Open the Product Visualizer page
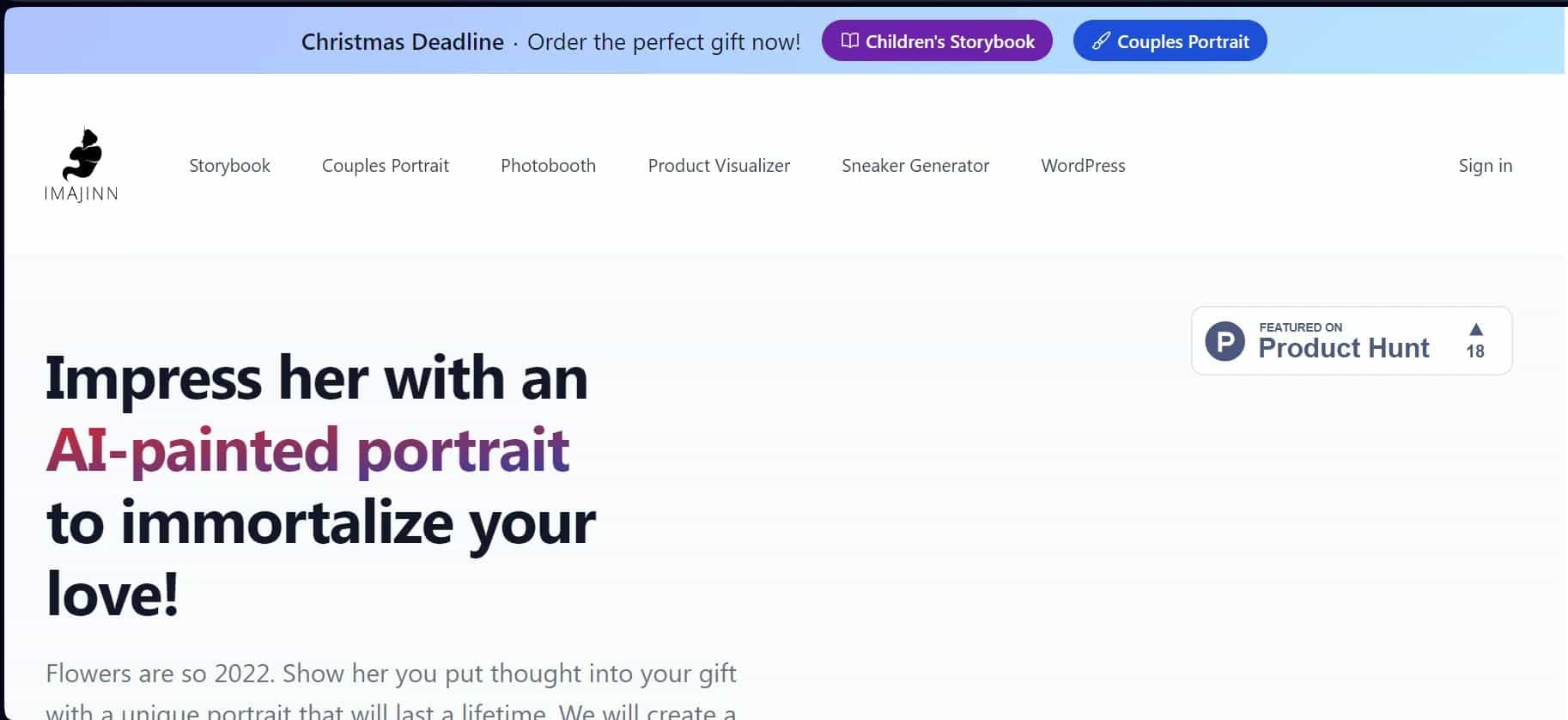The height and width of the screenshot is (720, 1568). 719,166
